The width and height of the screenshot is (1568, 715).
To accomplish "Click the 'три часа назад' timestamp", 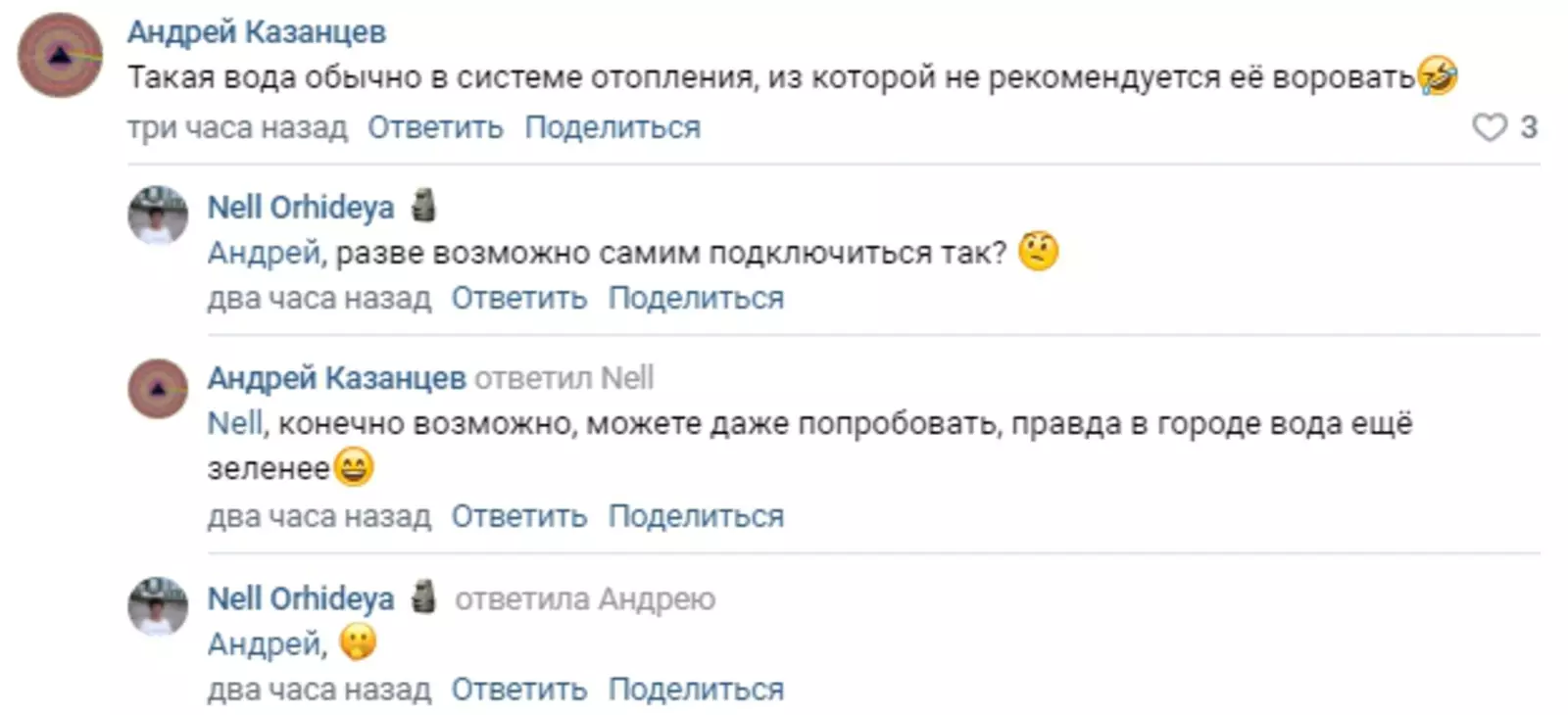I will coord(237,127).
